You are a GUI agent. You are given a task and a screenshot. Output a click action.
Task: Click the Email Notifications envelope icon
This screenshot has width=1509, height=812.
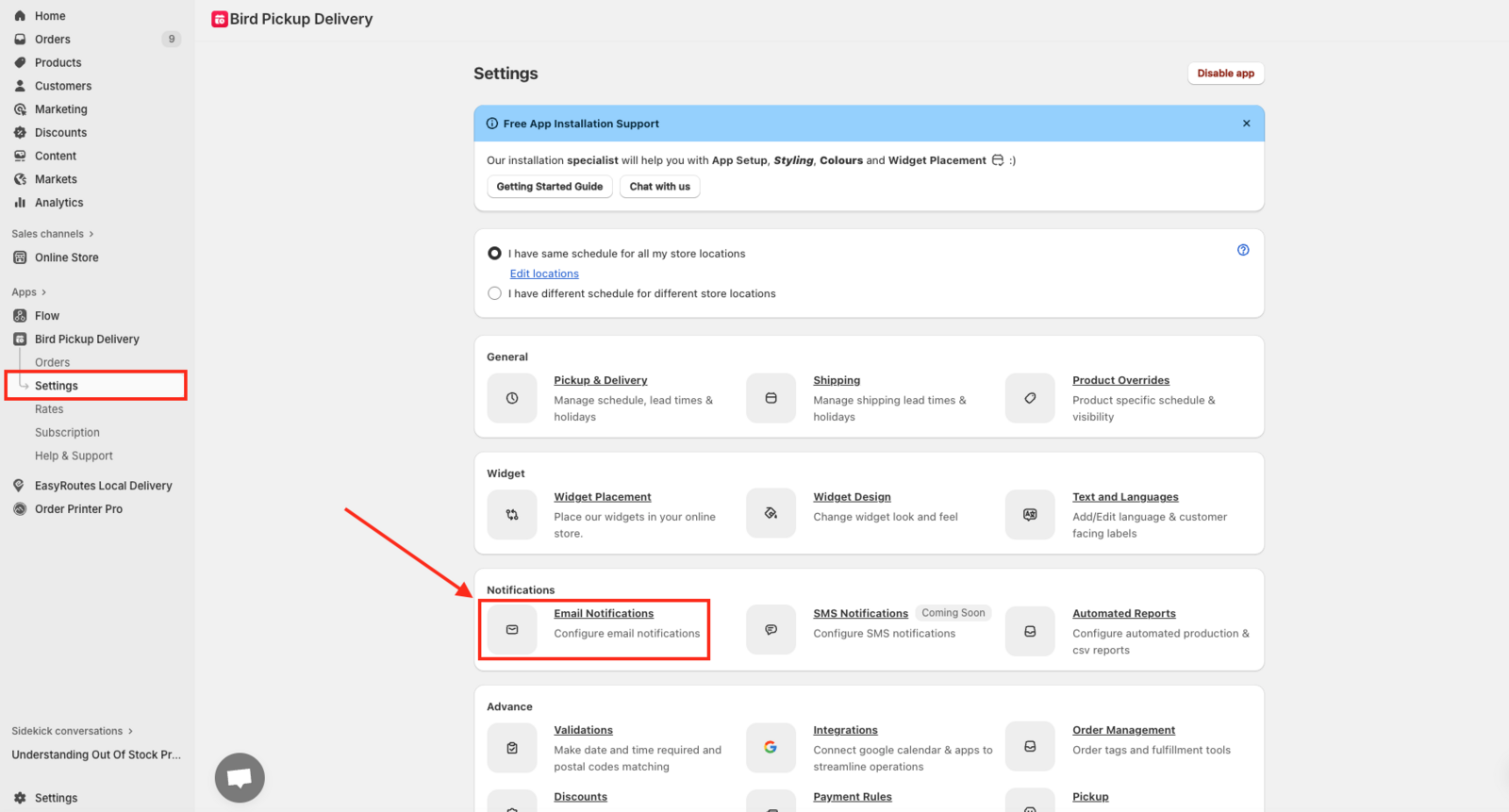pos(512,630)
